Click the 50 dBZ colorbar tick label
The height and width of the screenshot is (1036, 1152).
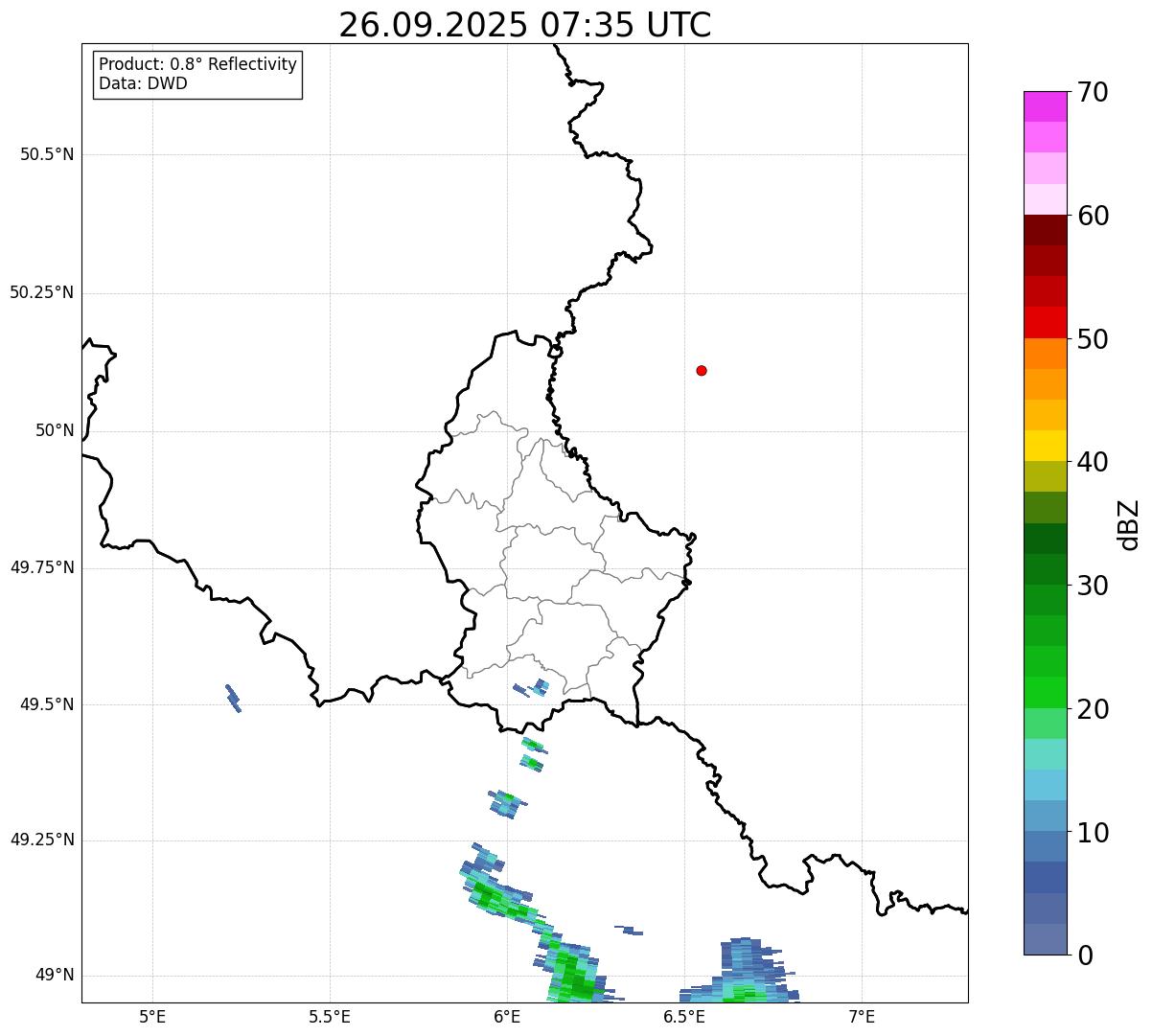point(1093,339)
